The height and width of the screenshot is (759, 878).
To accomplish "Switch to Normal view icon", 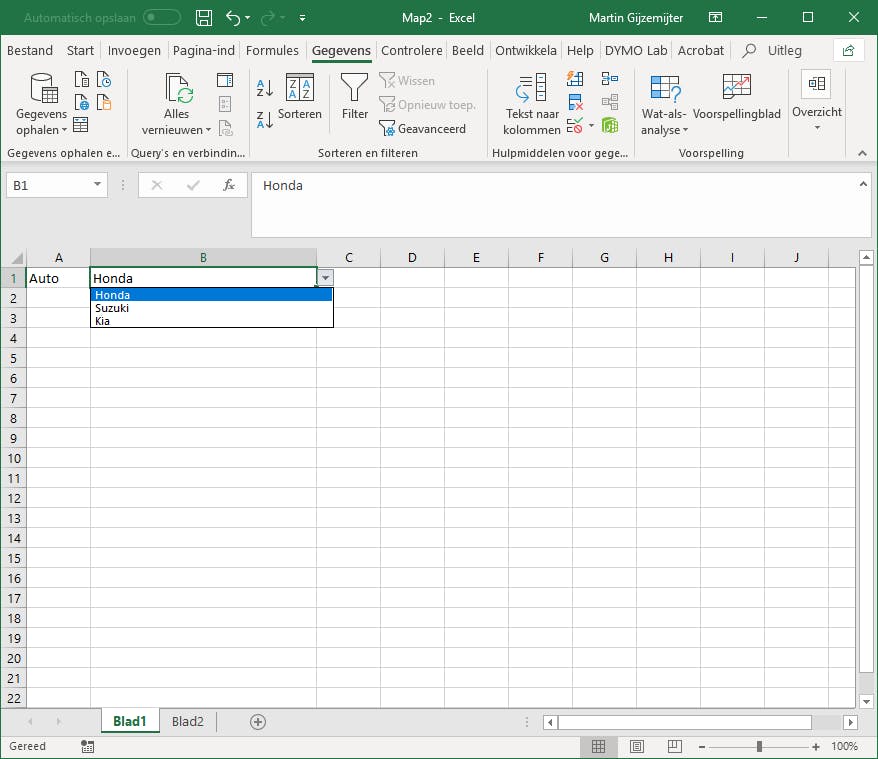I will coord(599,746).
